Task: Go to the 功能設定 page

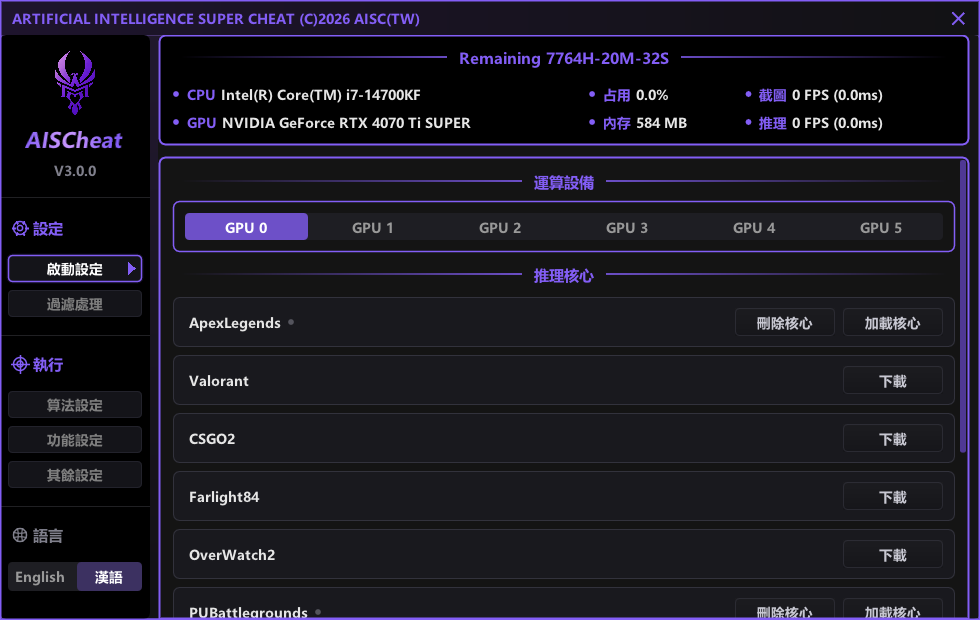Action: pyautogui.click(x=75, y=440)
